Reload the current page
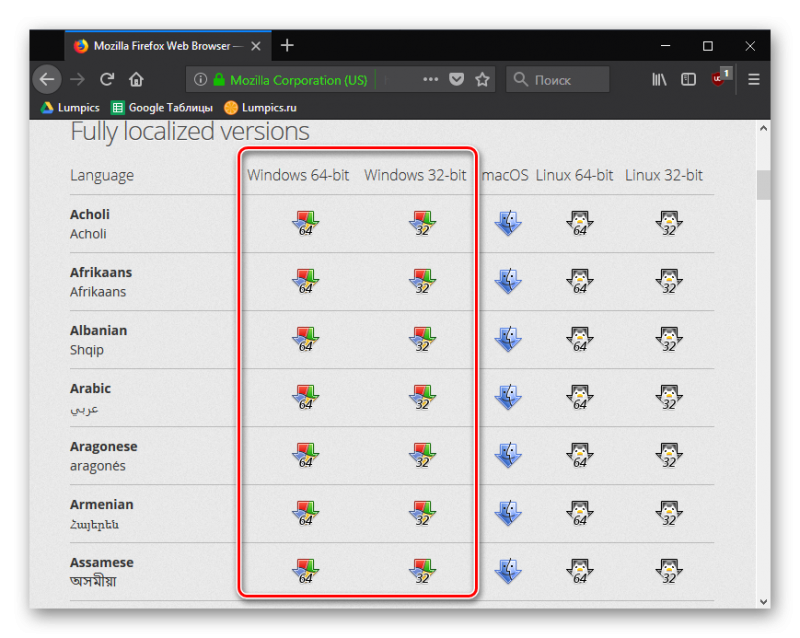This screenshot has width=800, height=638. pyautogui.click(x=107, y=80)
